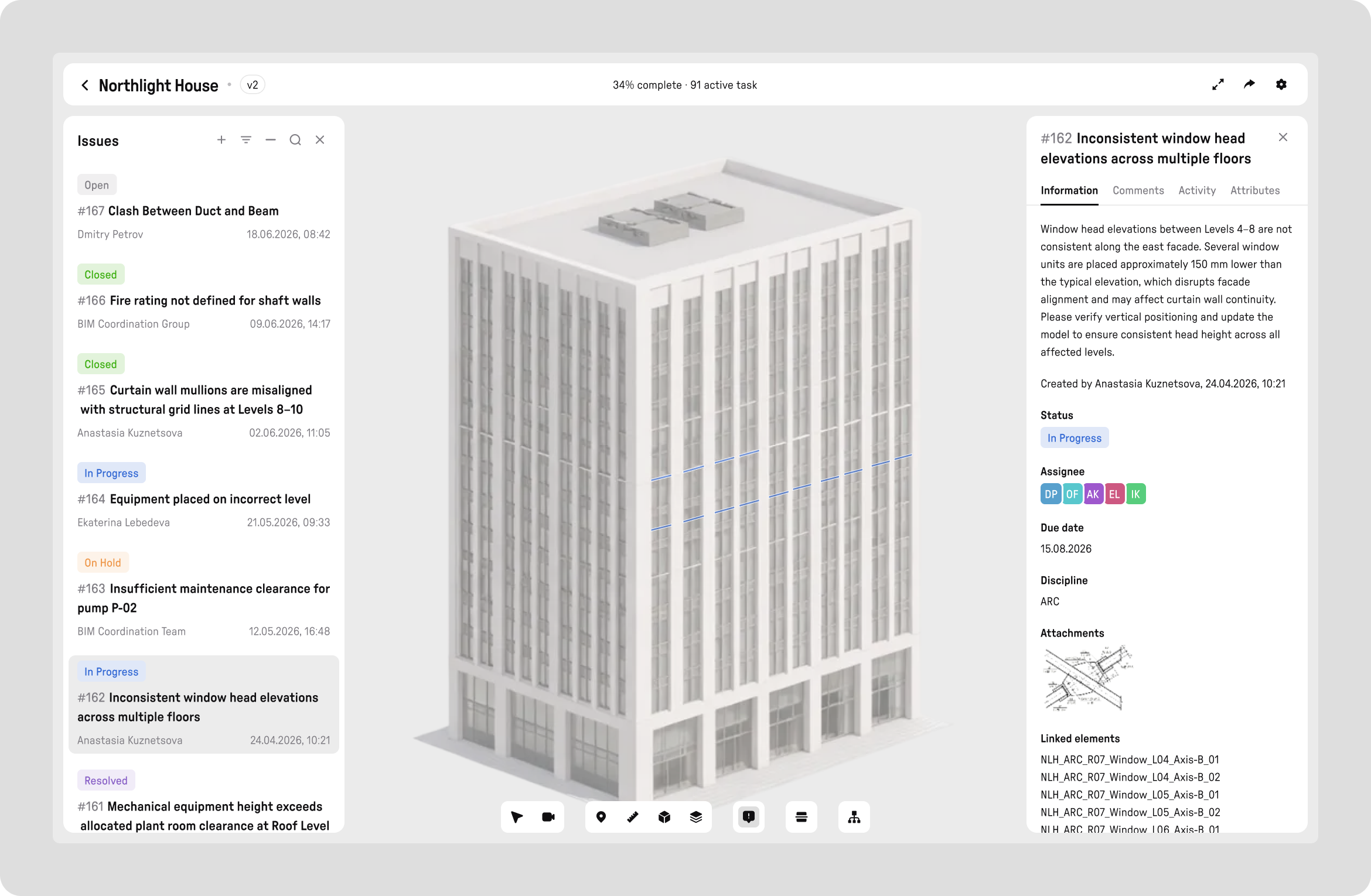Choose the measure ruler tool
The width and height of the screenshot is (1371, 896).
pyautogui.click(x=633, y=817)
